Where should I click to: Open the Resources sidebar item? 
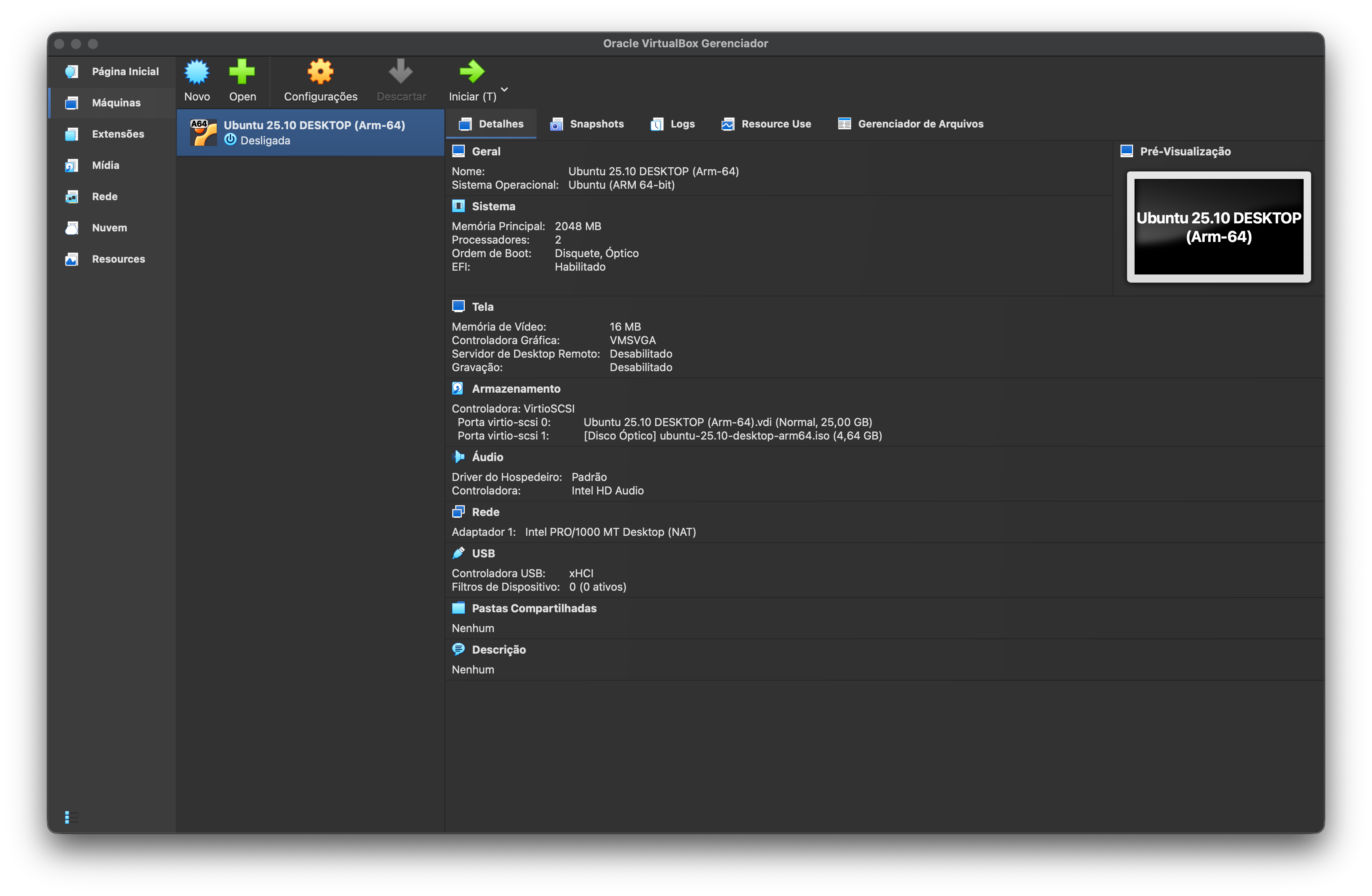pos(118,259)
